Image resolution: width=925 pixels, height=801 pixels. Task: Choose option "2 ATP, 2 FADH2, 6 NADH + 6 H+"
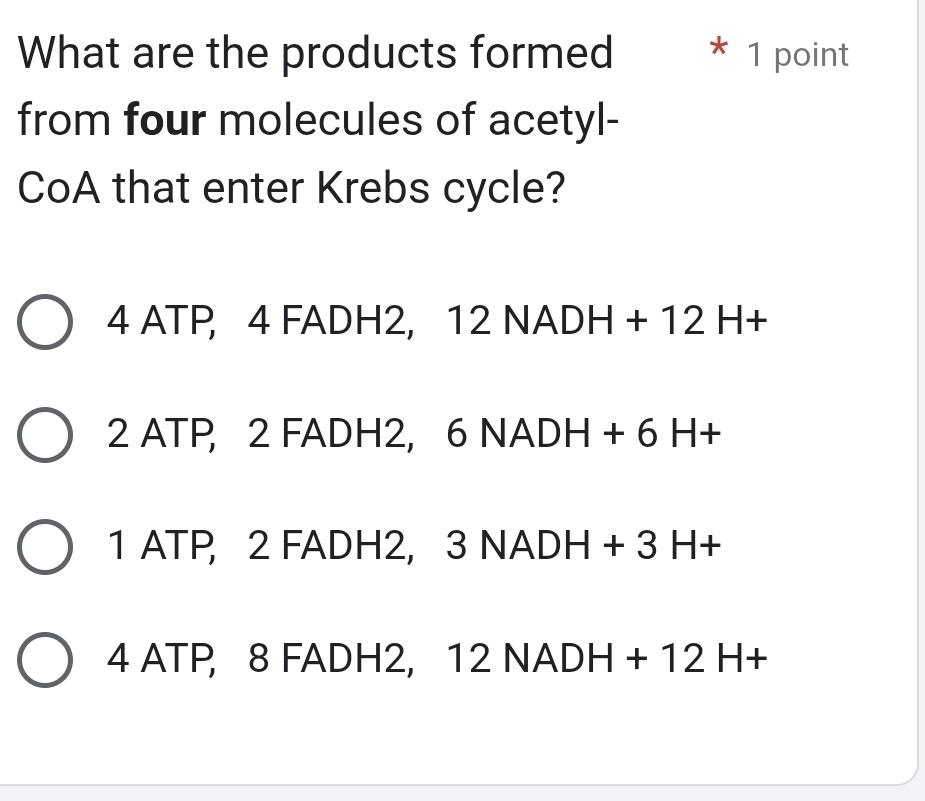412,432
